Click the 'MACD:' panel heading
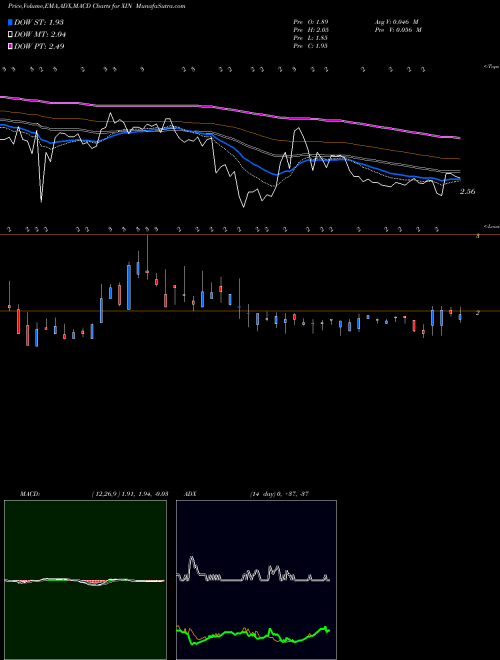The image size is (500, 660). (x=30, y=494)
